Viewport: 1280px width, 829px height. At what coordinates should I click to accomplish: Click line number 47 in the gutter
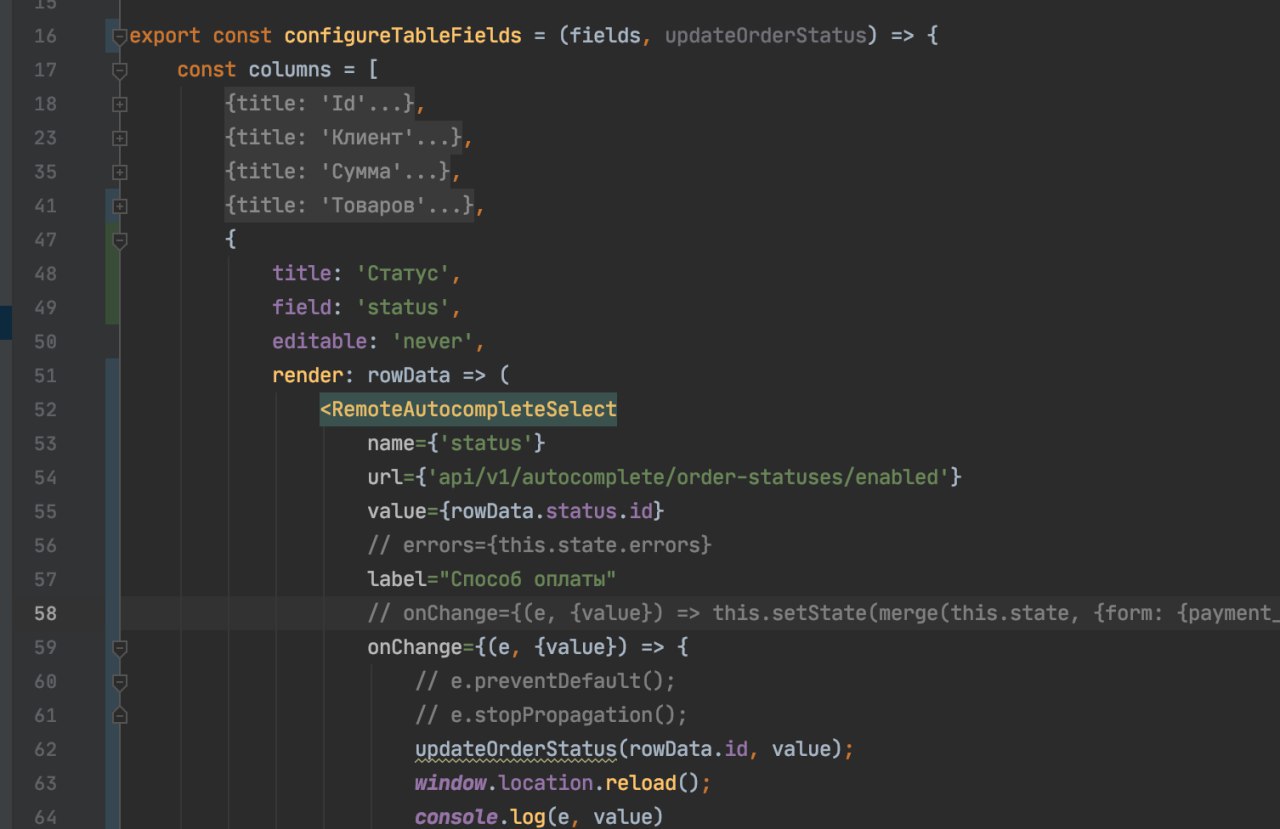[x=45, y=240]
